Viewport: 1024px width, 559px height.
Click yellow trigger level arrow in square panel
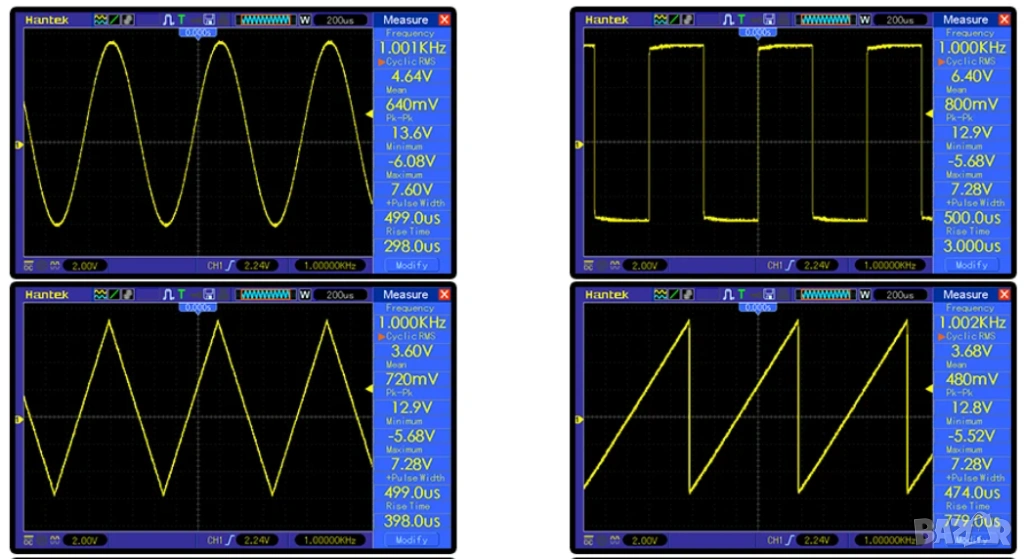click(929, 114)
